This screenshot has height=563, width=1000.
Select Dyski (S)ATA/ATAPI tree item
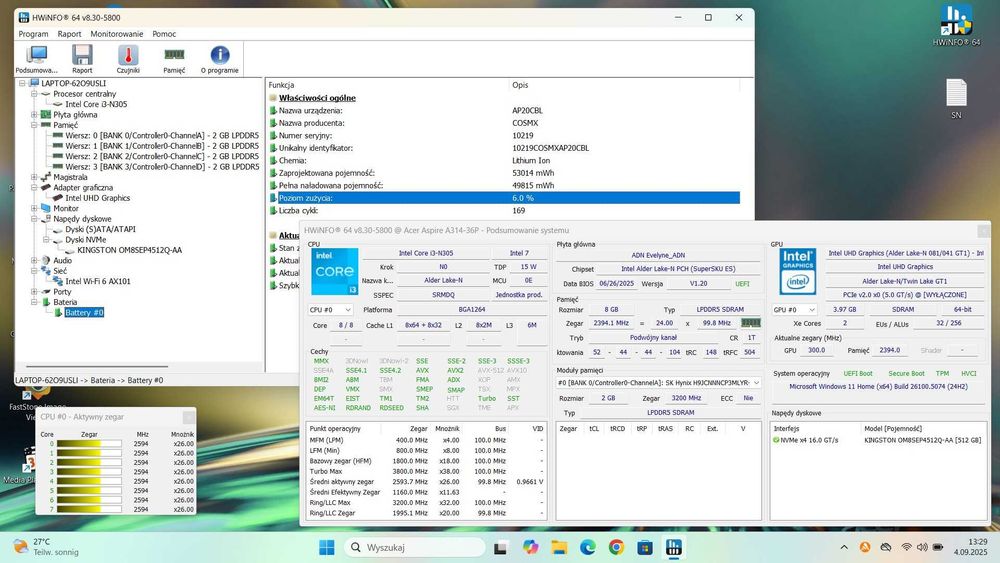pos(100,229)
